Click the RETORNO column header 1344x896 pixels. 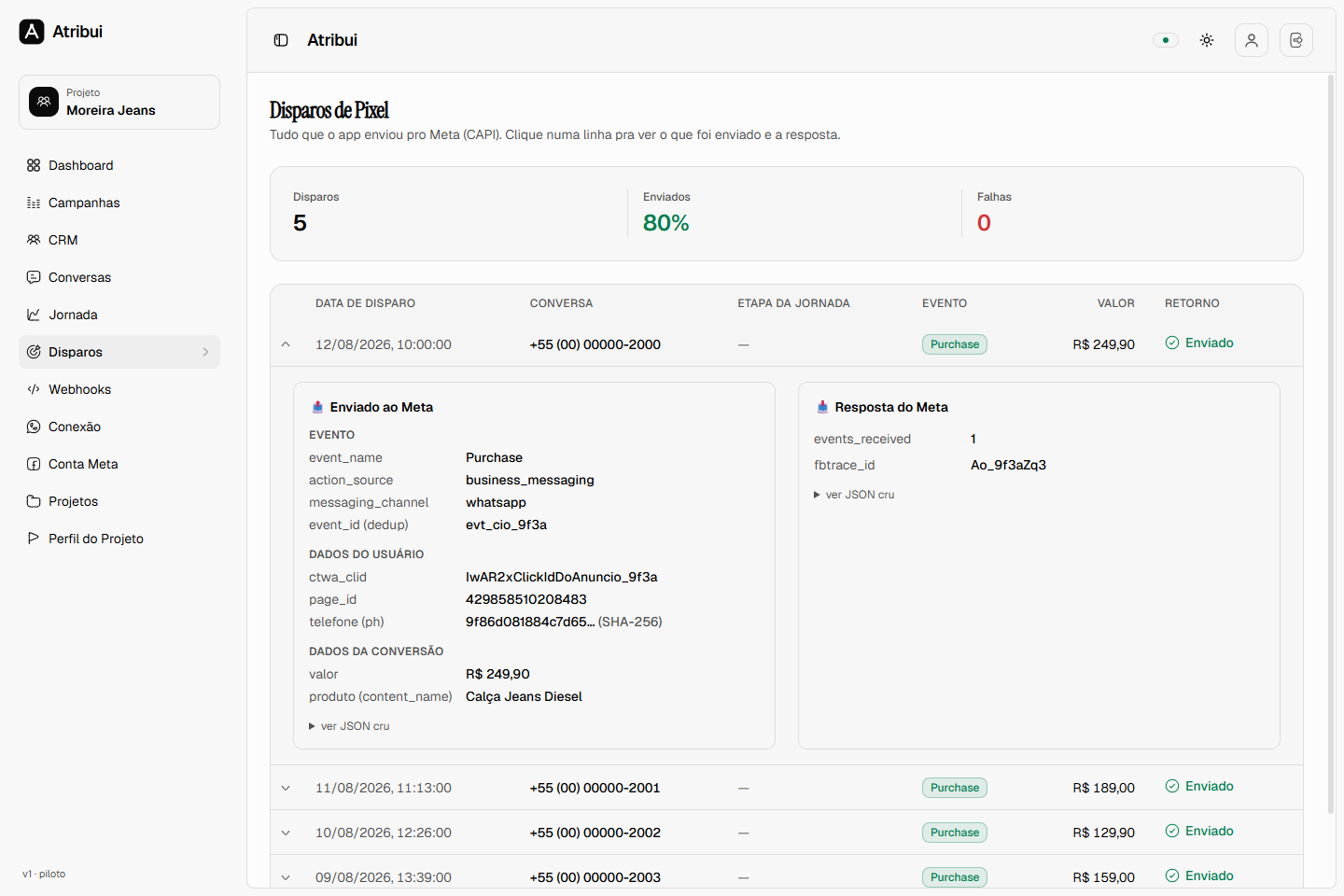[1192, 303]
